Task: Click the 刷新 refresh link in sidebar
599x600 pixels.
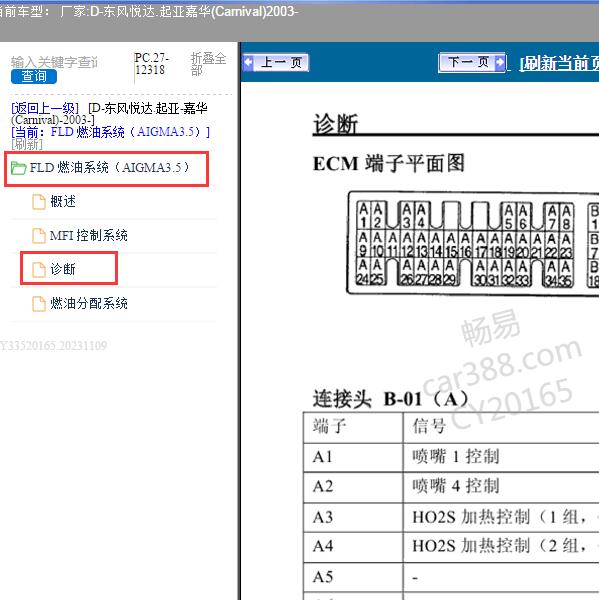Action: pyautogui.click(x=27, y=144)
